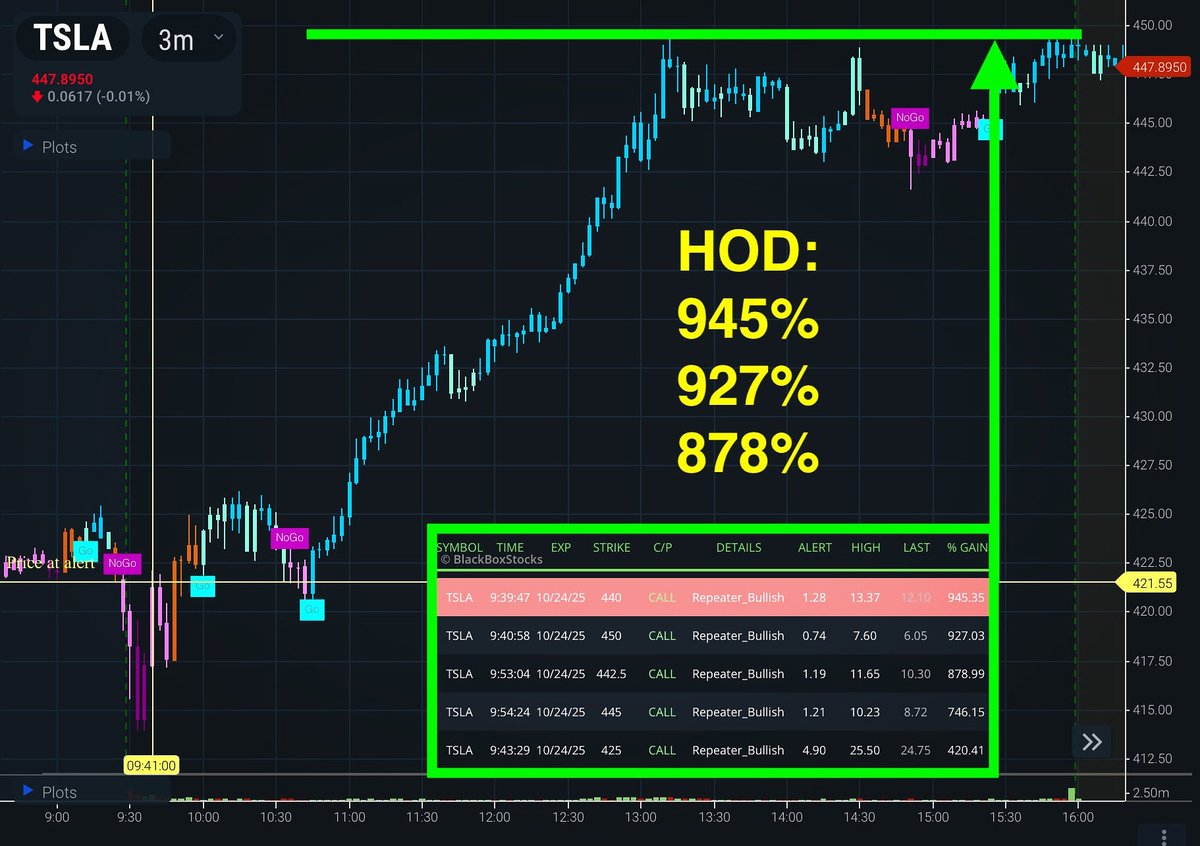
Task: Click the Go marker before 9:30
Action: pos(86,551)
